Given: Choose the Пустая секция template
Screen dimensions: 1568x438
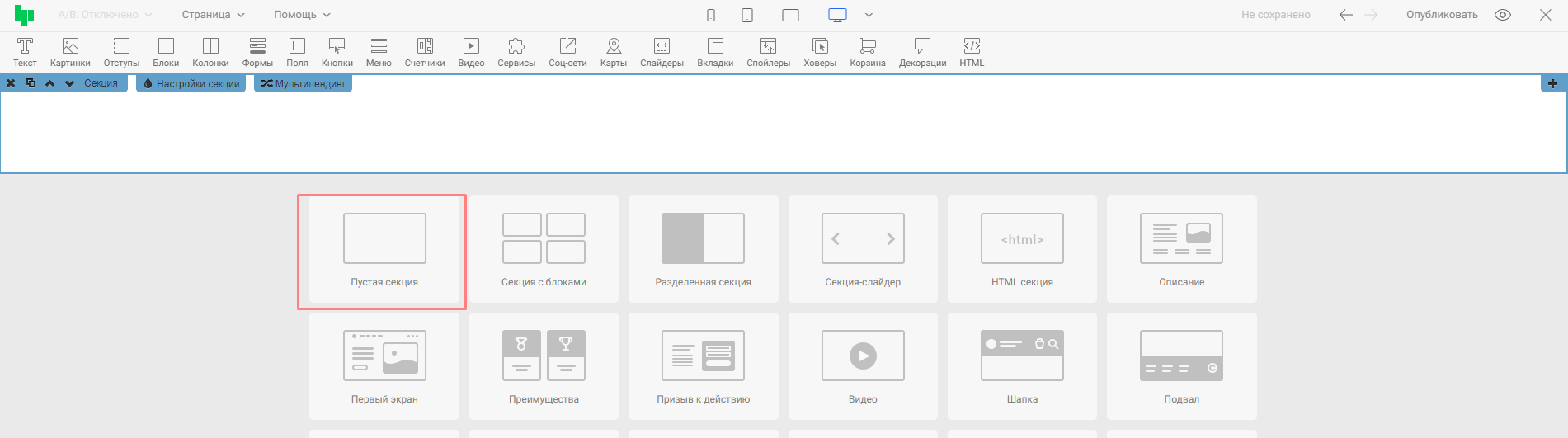Looking at the screenshot, I should pos(384,250).
